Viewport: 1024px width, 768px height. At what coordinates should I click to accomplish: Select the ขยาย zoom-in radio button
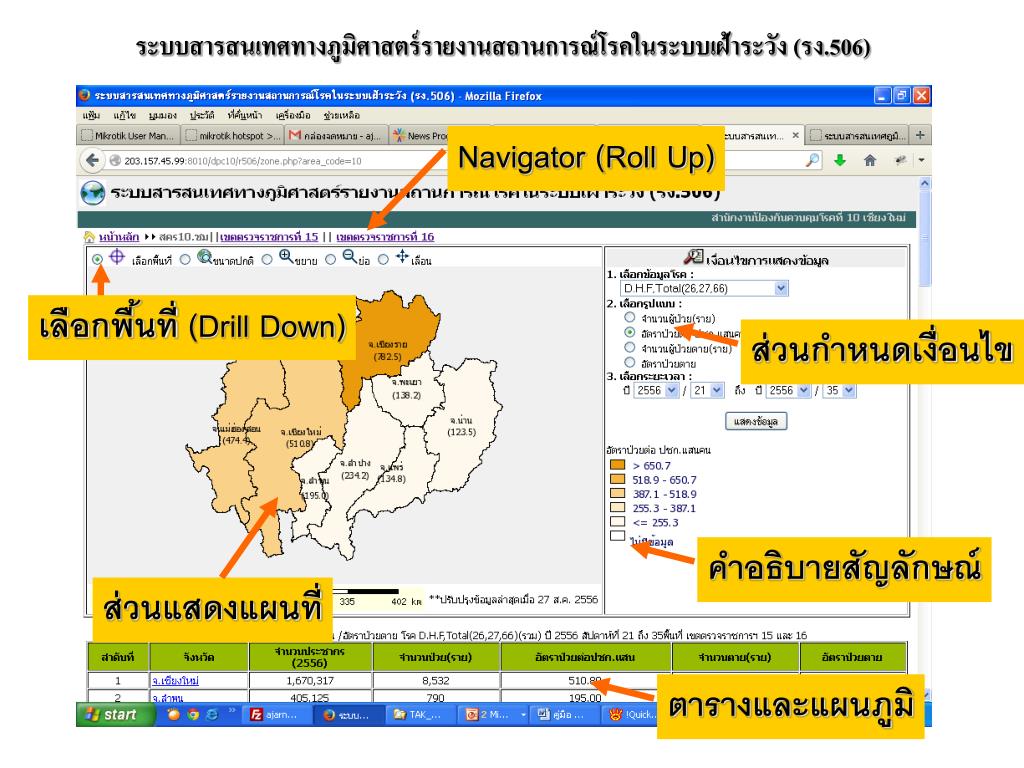click(267, 259)
